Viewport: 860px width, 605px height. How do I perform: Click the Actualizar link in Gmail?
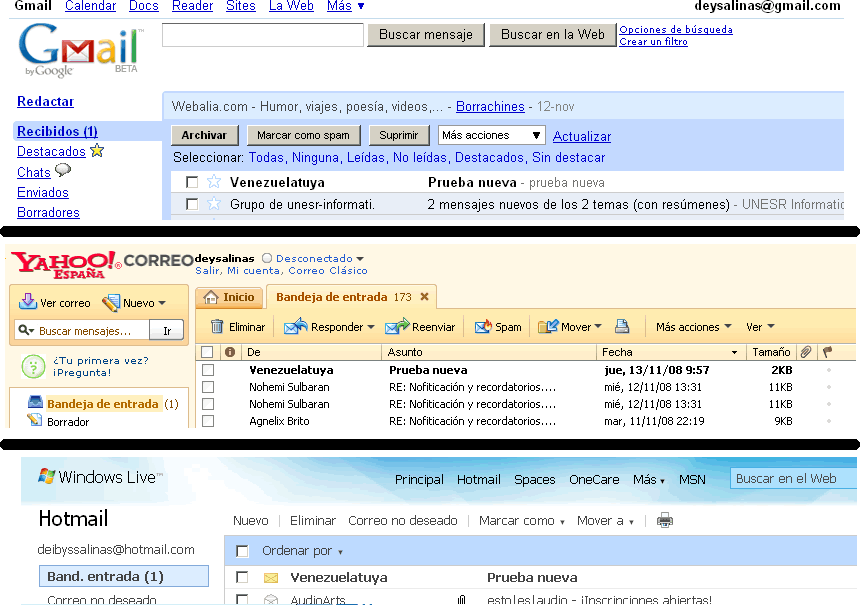(x=582, y=136)
